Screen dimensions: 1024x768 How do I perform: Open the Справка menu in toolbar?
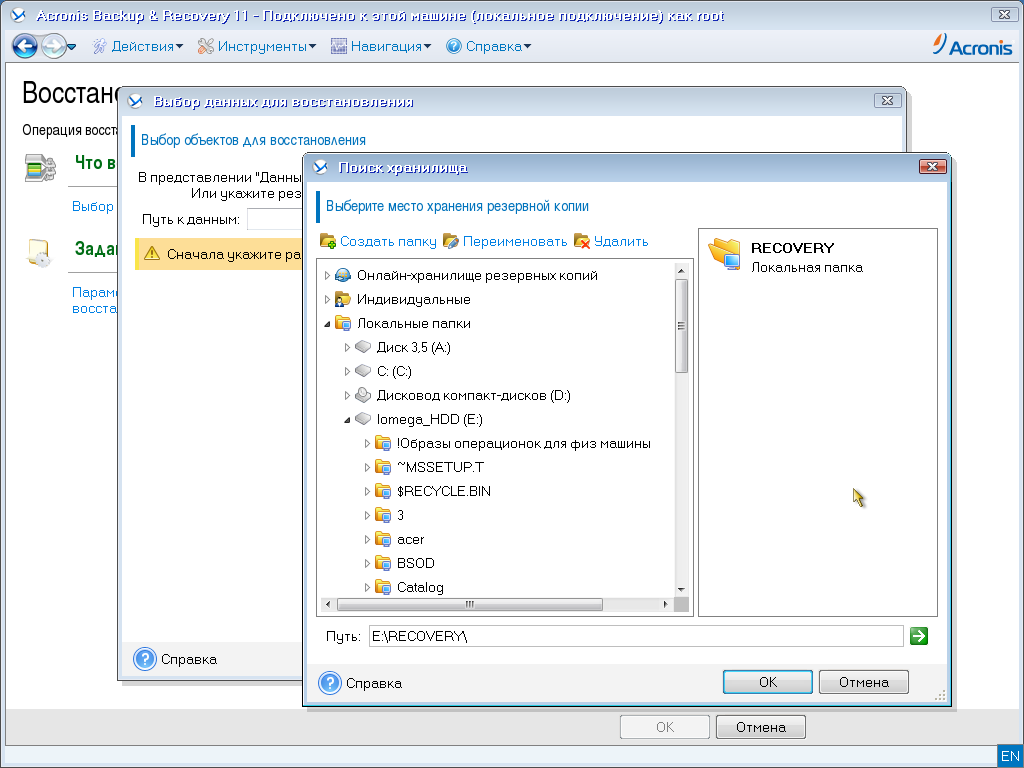click(x=488, y=46)
